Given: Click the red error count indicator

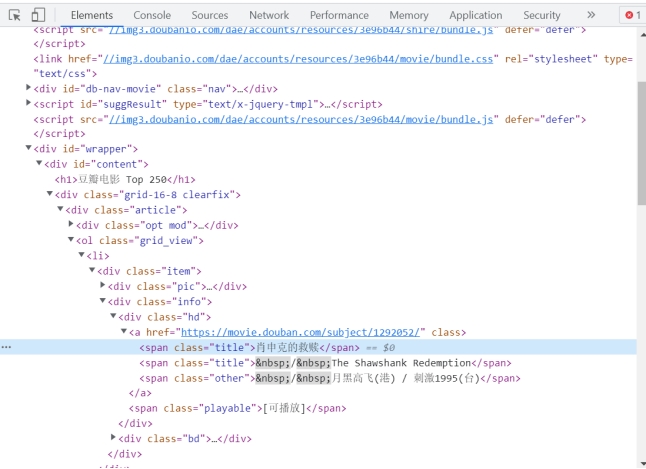Looking at the screenshot, I should [x=633, y=15].
